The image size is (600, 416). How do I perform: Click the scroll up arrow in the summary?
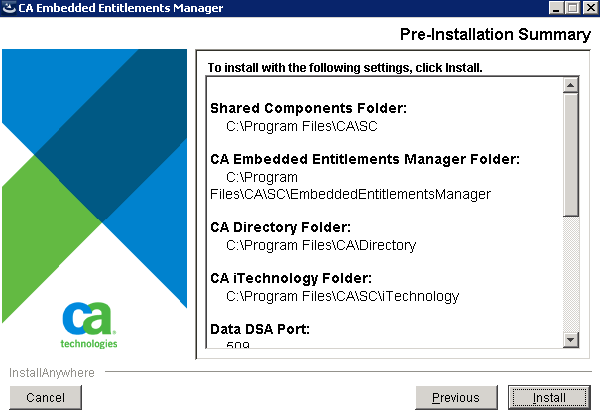pos(571,86)
